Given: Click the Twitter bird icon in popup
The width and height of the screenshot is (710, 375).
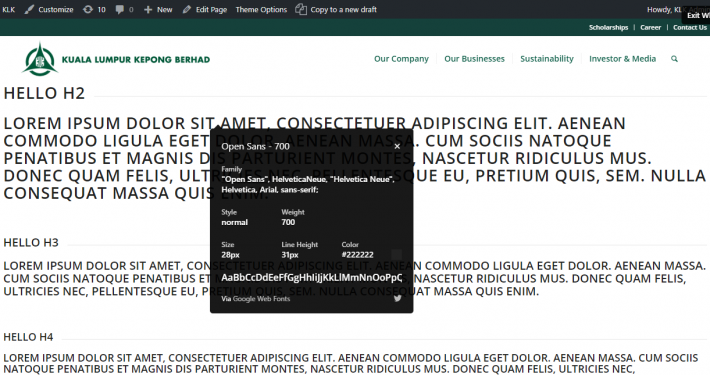Looking at the screenshot, I should 398,298.
